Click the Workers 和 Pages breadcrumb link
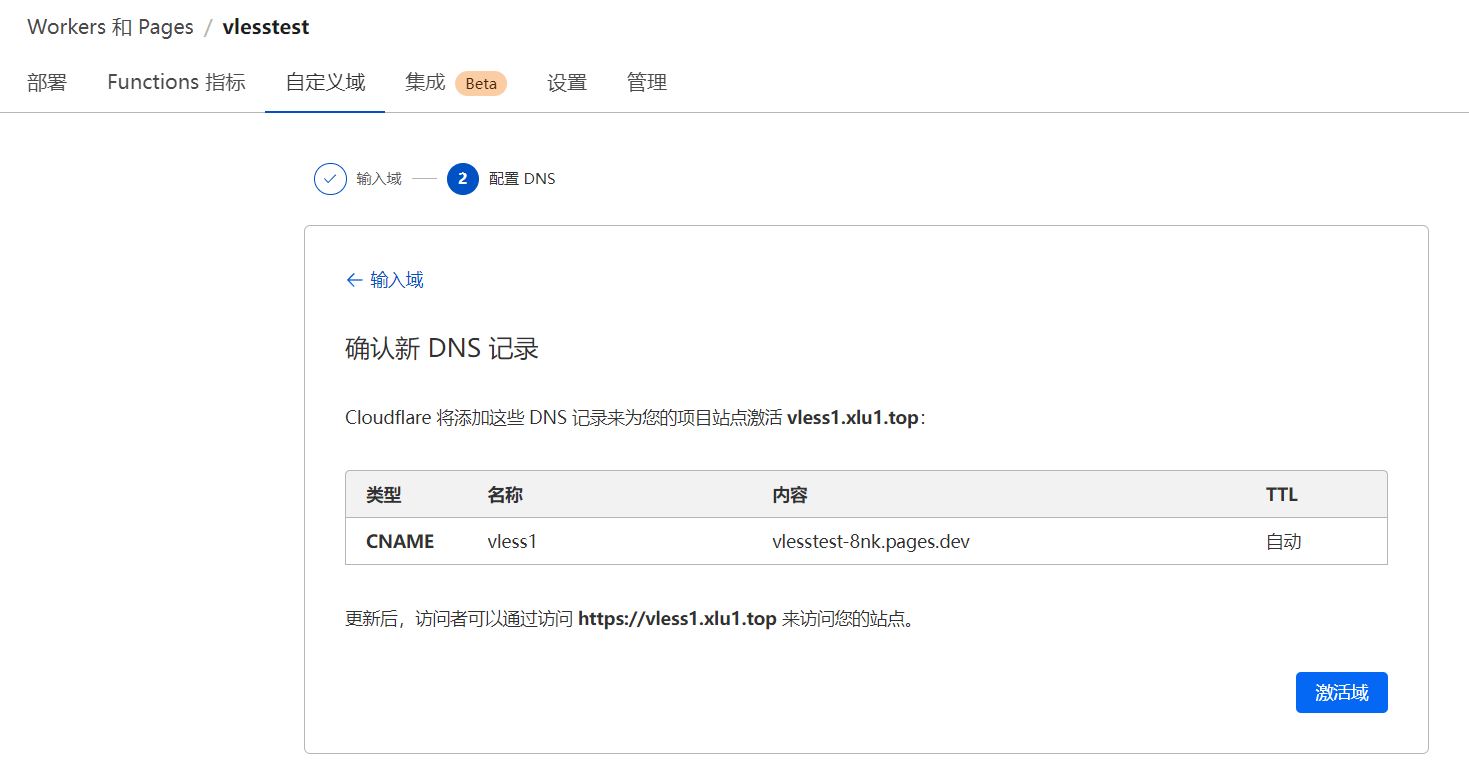 pos(110,27)
